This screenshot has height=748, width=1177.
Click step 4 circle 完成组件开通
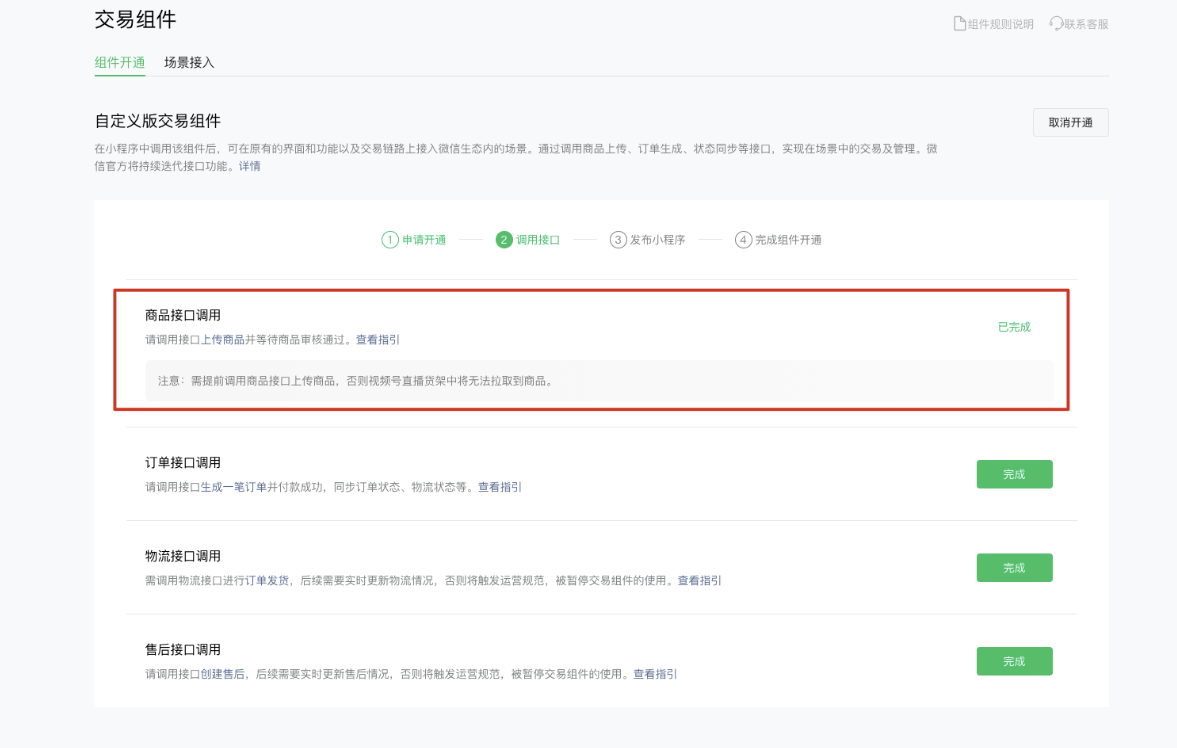(x=743, y=240)
